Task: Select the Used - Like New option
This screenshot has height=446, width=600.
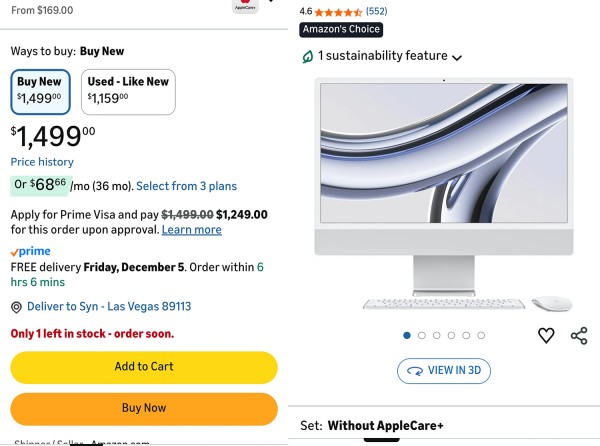Action: click(128, 91)
